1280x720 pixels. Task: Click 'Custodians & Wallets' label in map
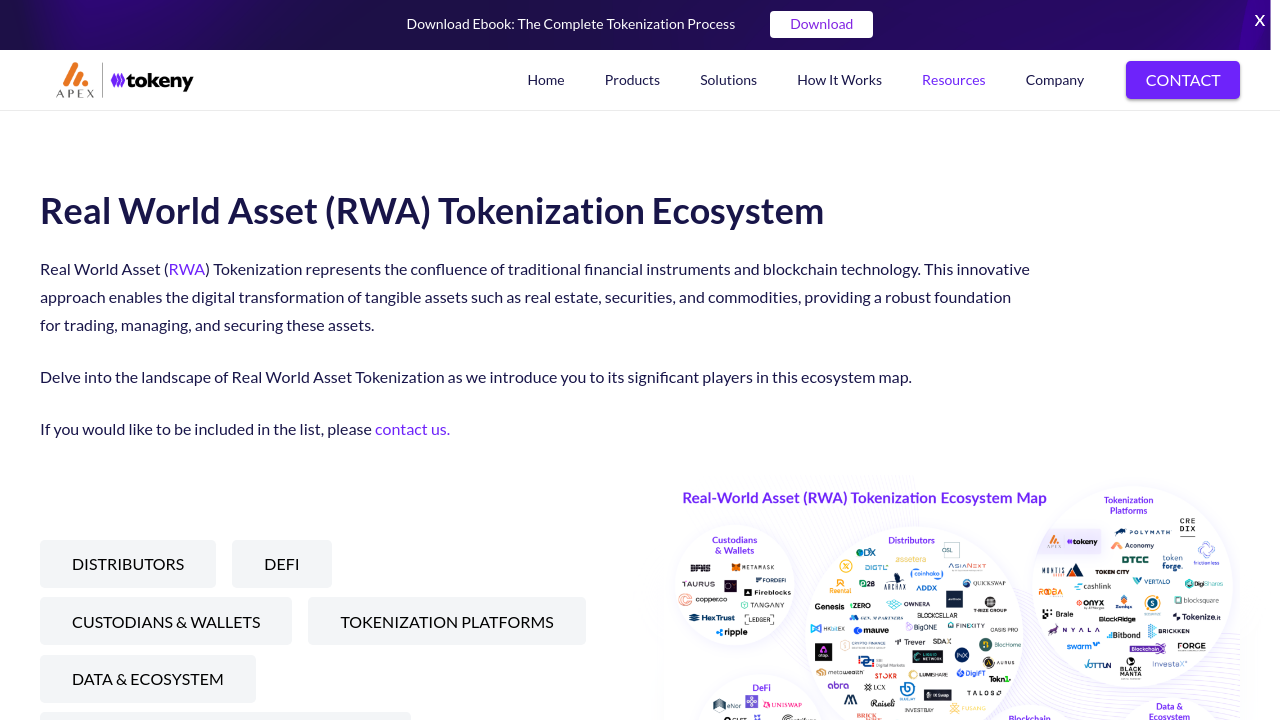tap(734, 545)
